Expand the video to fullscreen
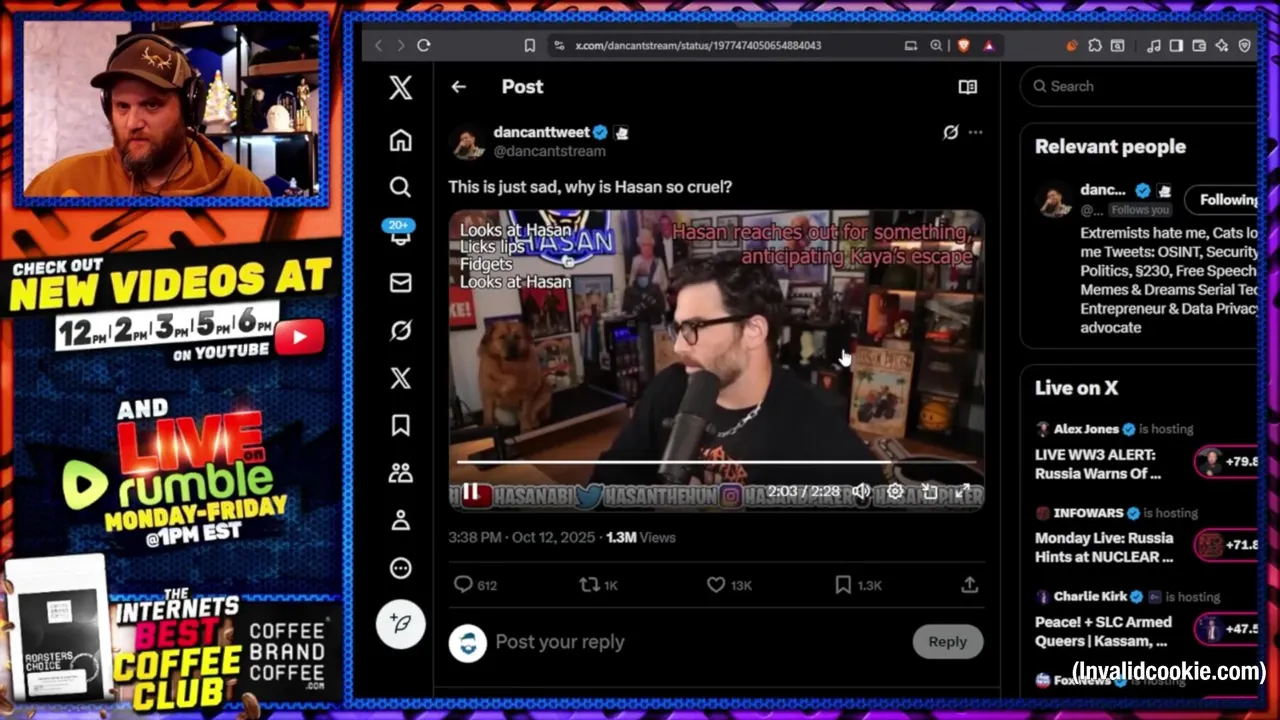Image resolution: width=1280 pixels, height=720 pixels. click(963, 491)
